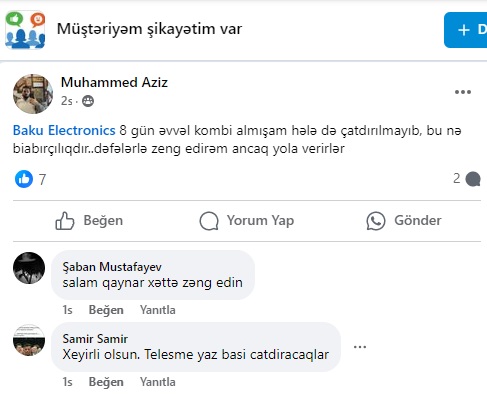Image resolution: width=487 pixels, height=395 pixels.
Task: Open Şaban Mustafayev's avatar
Action: pos(29,268)
